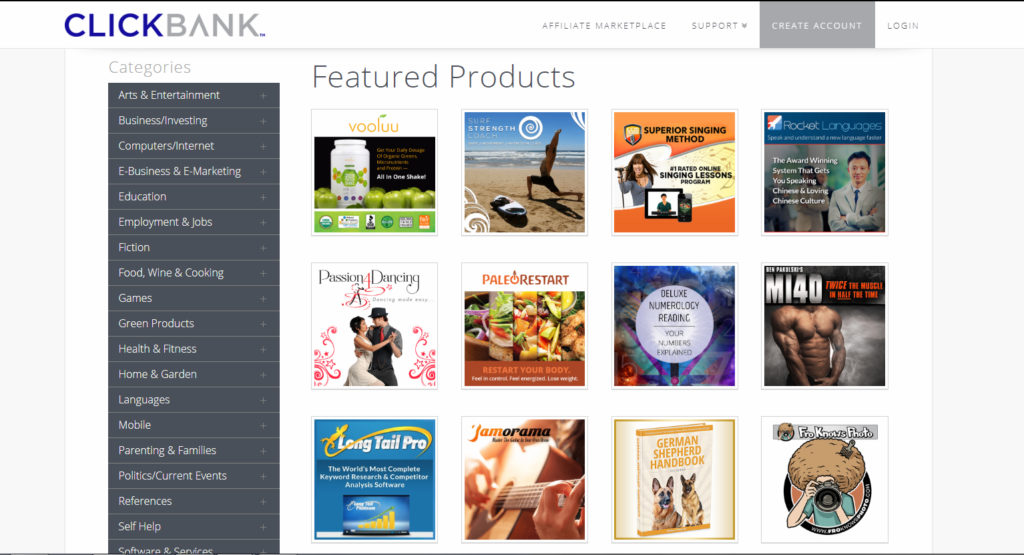Open the Jamorama guitar product tile
Screen dimensions: 1024x555
[x=524, y=479]
